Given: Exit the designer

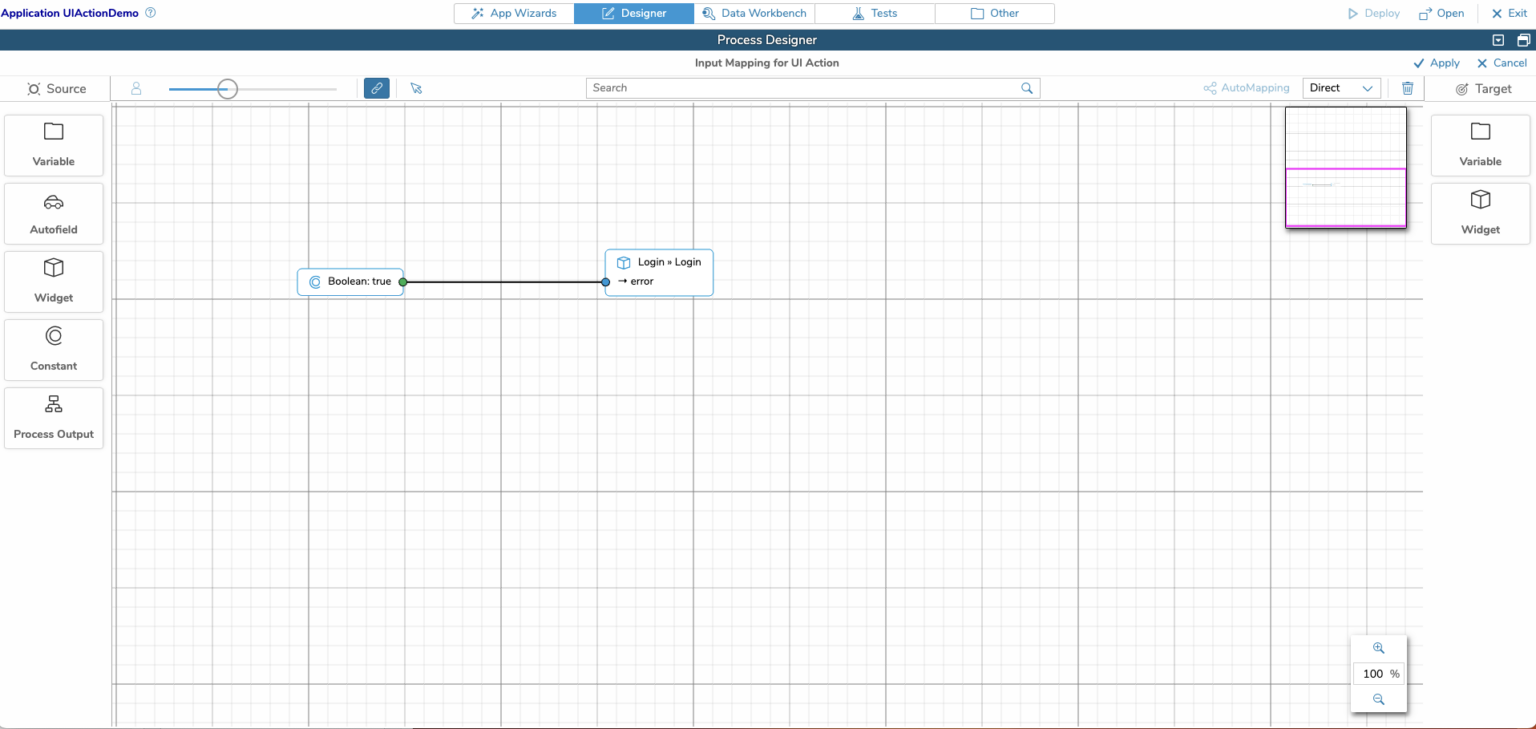Looking at the screenshot, I should [x=1509, y=13].
